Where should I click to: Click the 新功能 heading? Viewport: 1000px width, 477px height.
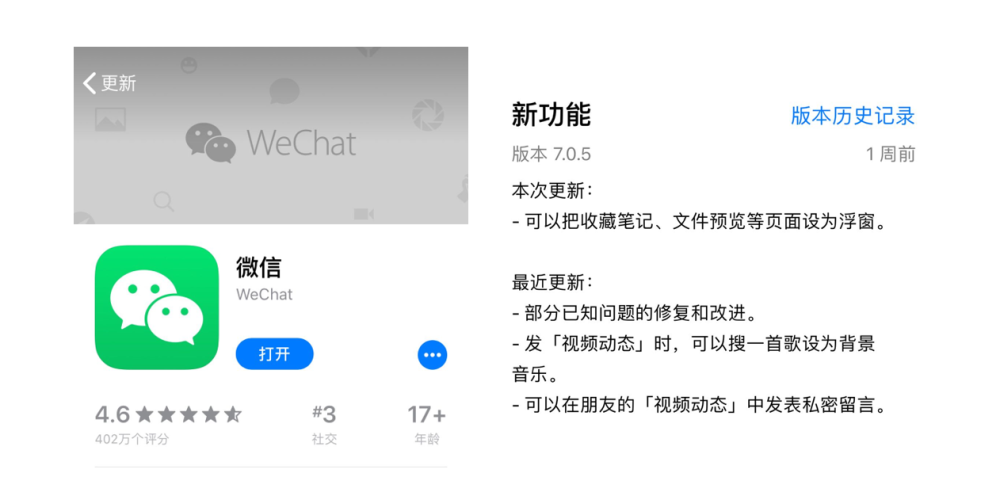coord(551,115)
